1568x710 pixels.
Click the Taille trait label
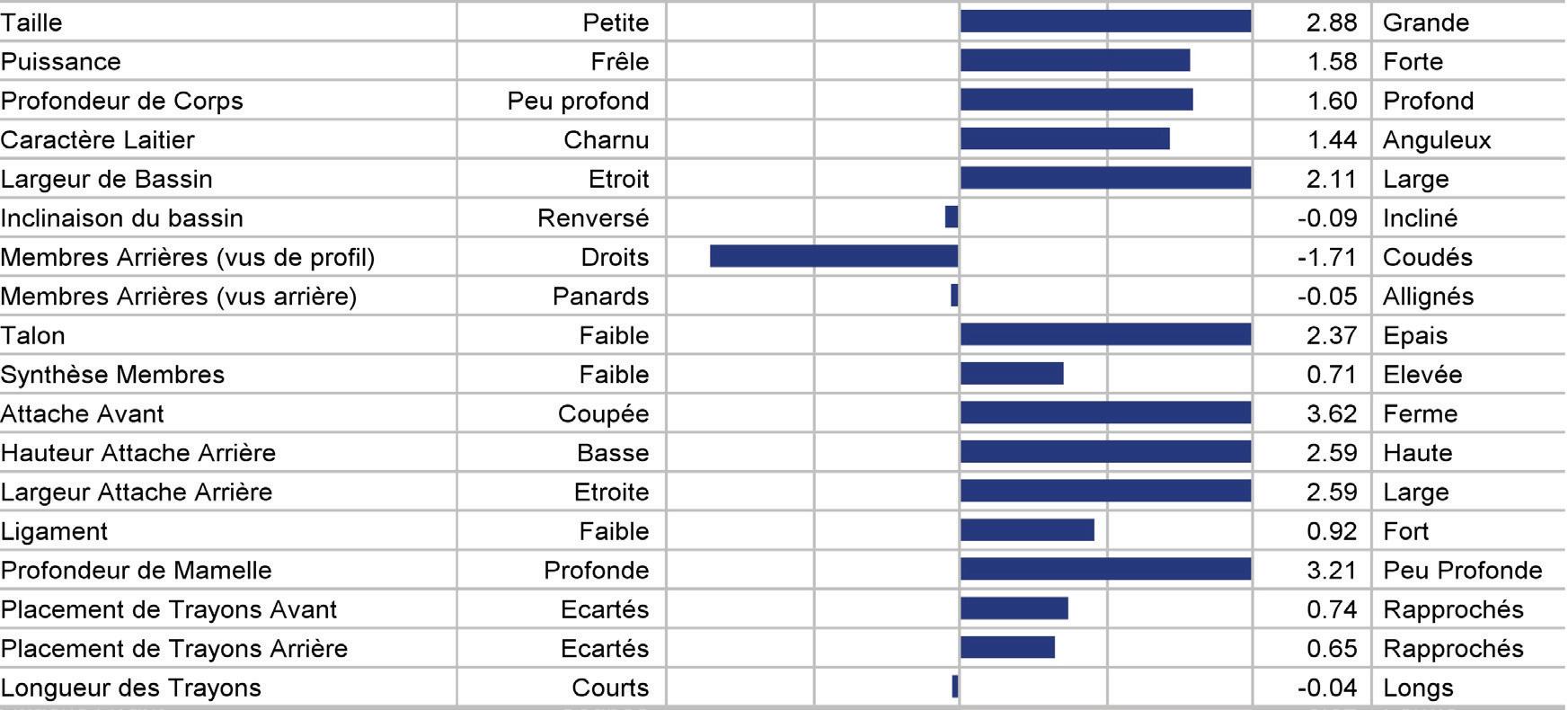(x=31, y=22)
